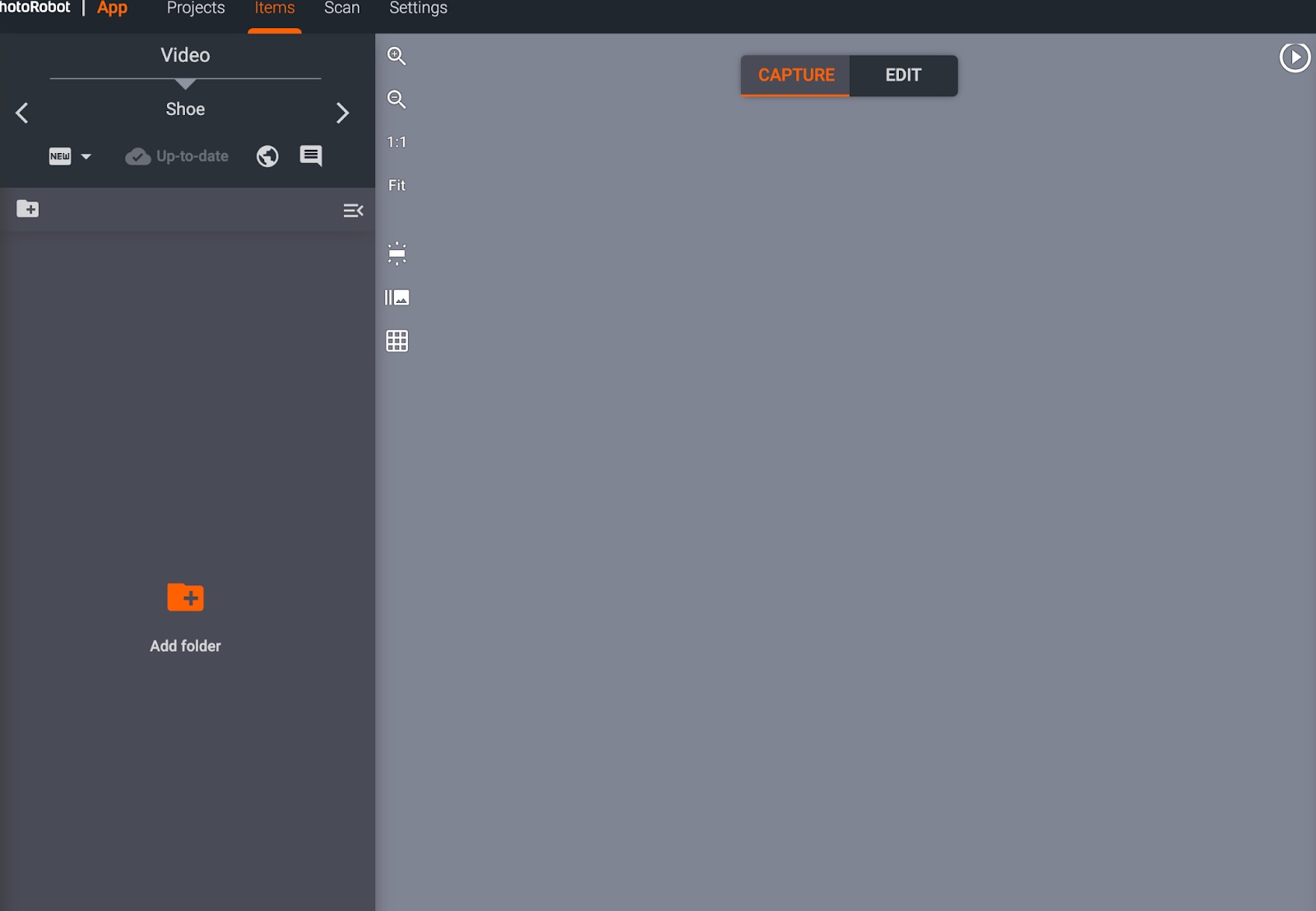Select the image comparison view icon
Viewport: 1316px width, 911px height.
click(x=396, y=297)
